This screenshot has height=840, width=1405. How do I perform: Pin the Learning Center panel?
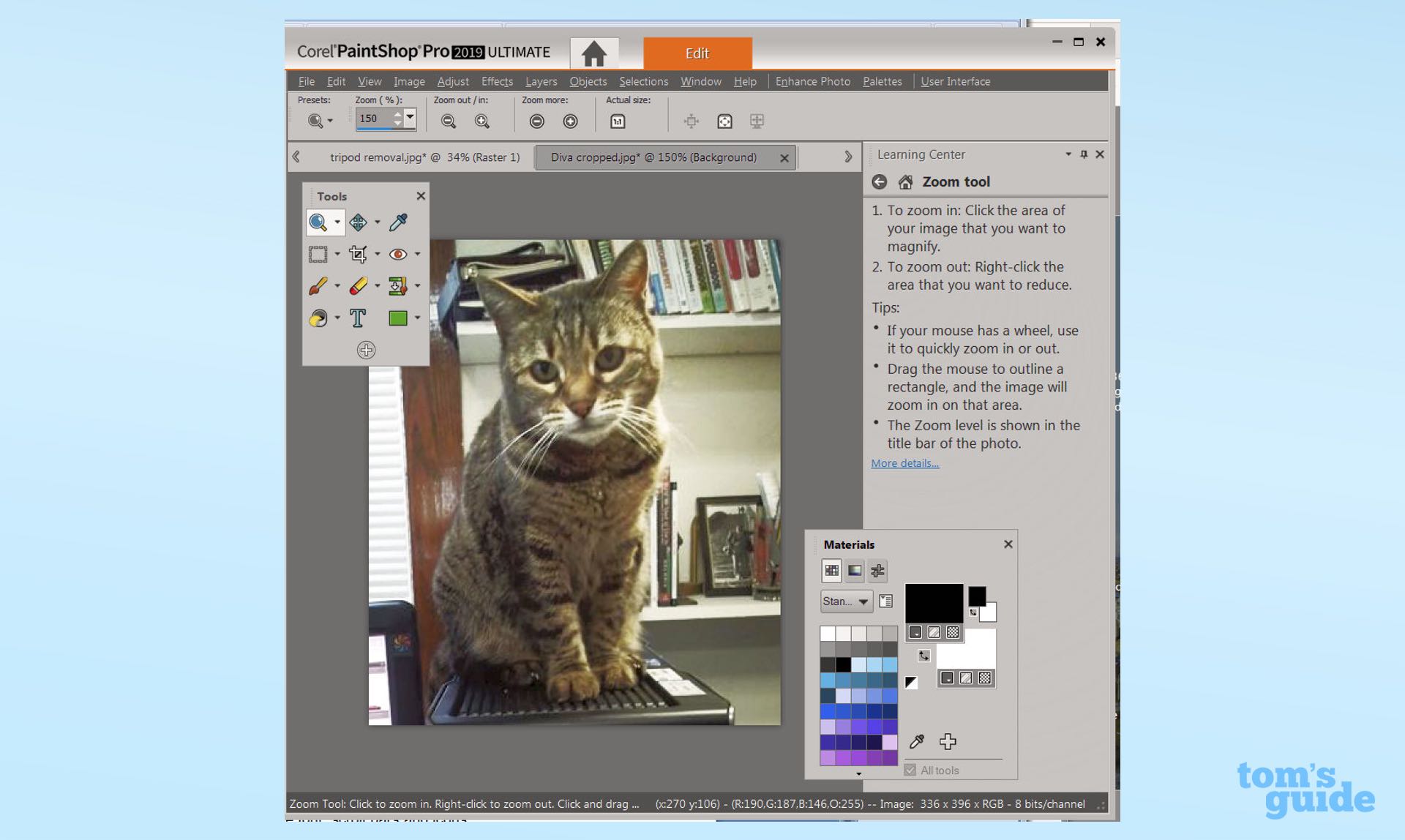coord(1084,154)
